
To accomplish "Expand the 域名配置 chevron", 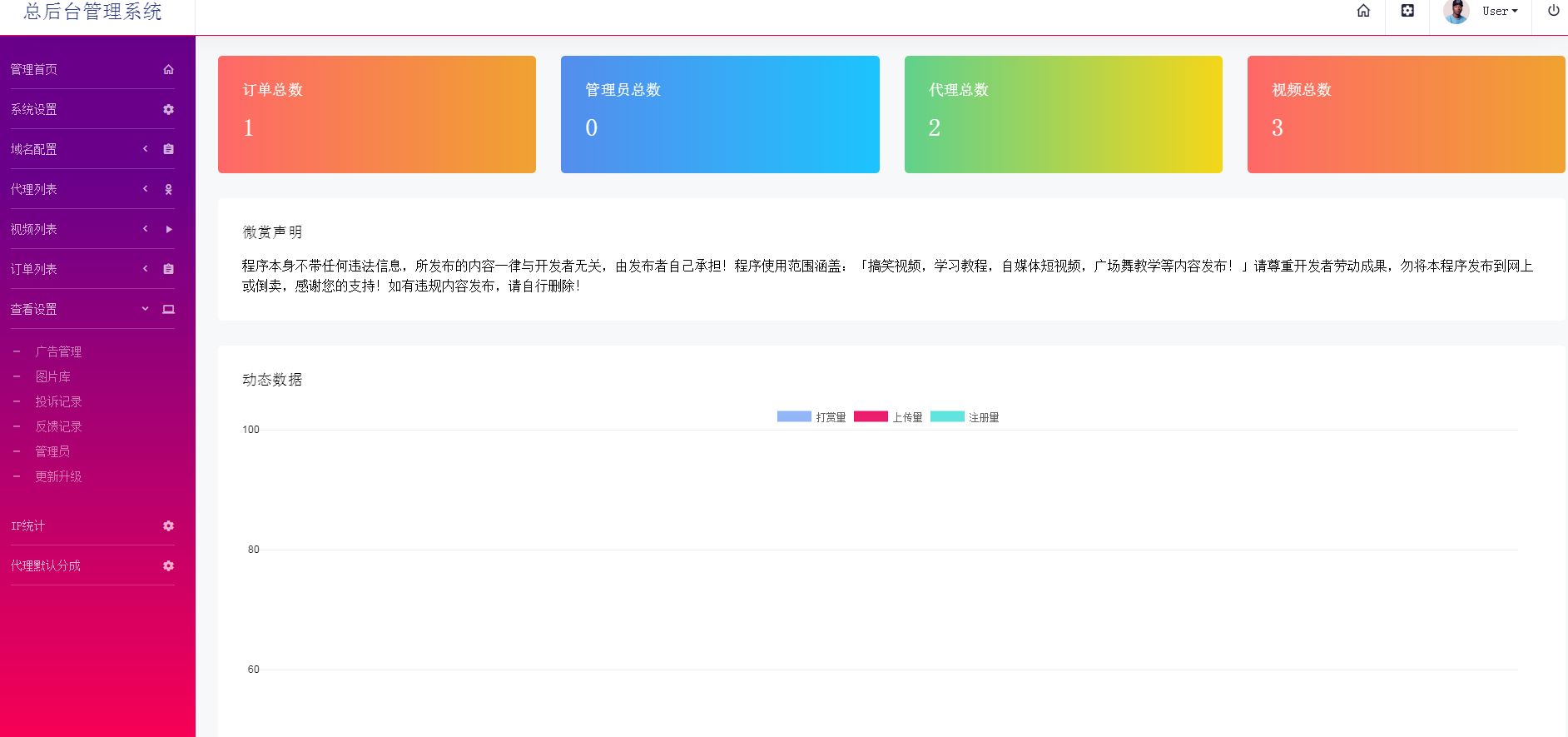I will [x=145, y=149].
